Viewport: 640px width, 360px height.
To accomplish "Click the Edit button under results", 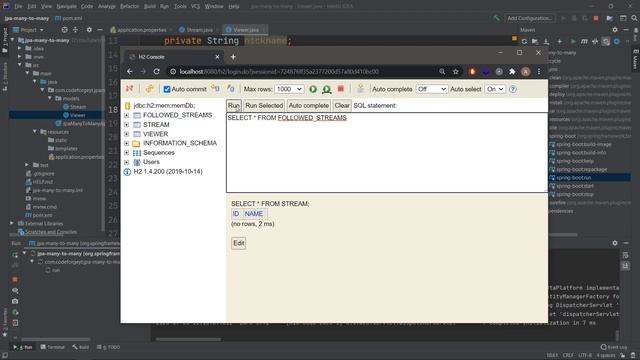I will (238, 243).
